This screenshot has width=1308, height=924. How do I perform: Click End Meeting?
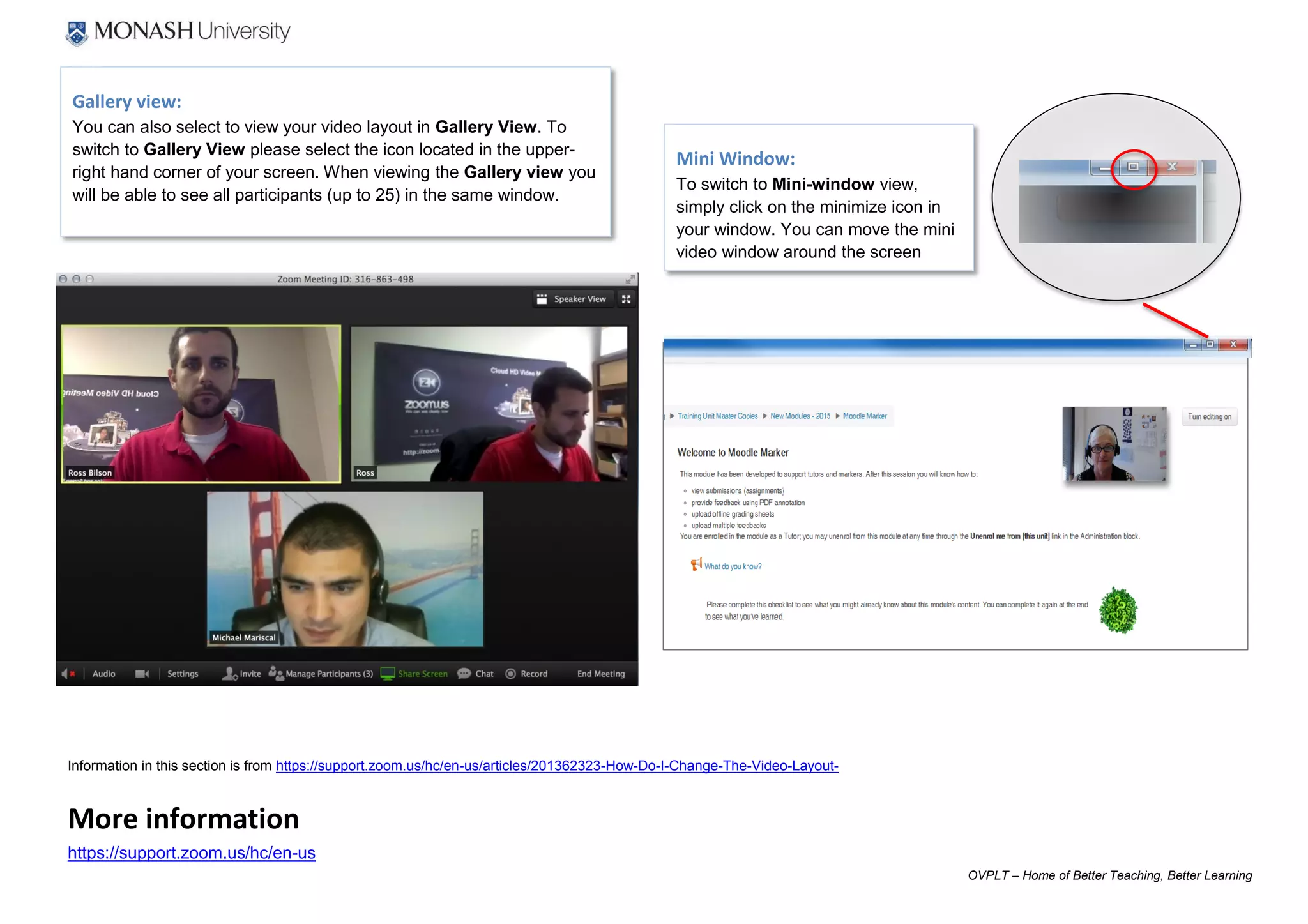point(600,674)
